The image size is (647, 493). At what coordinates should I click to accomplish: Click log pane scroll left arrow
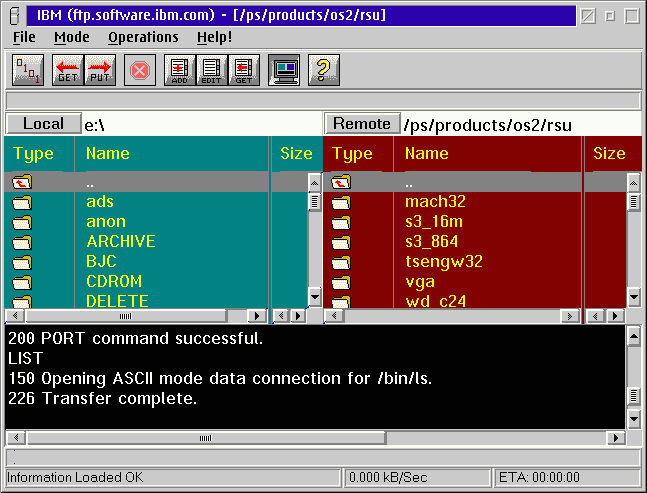click(16, 438)
